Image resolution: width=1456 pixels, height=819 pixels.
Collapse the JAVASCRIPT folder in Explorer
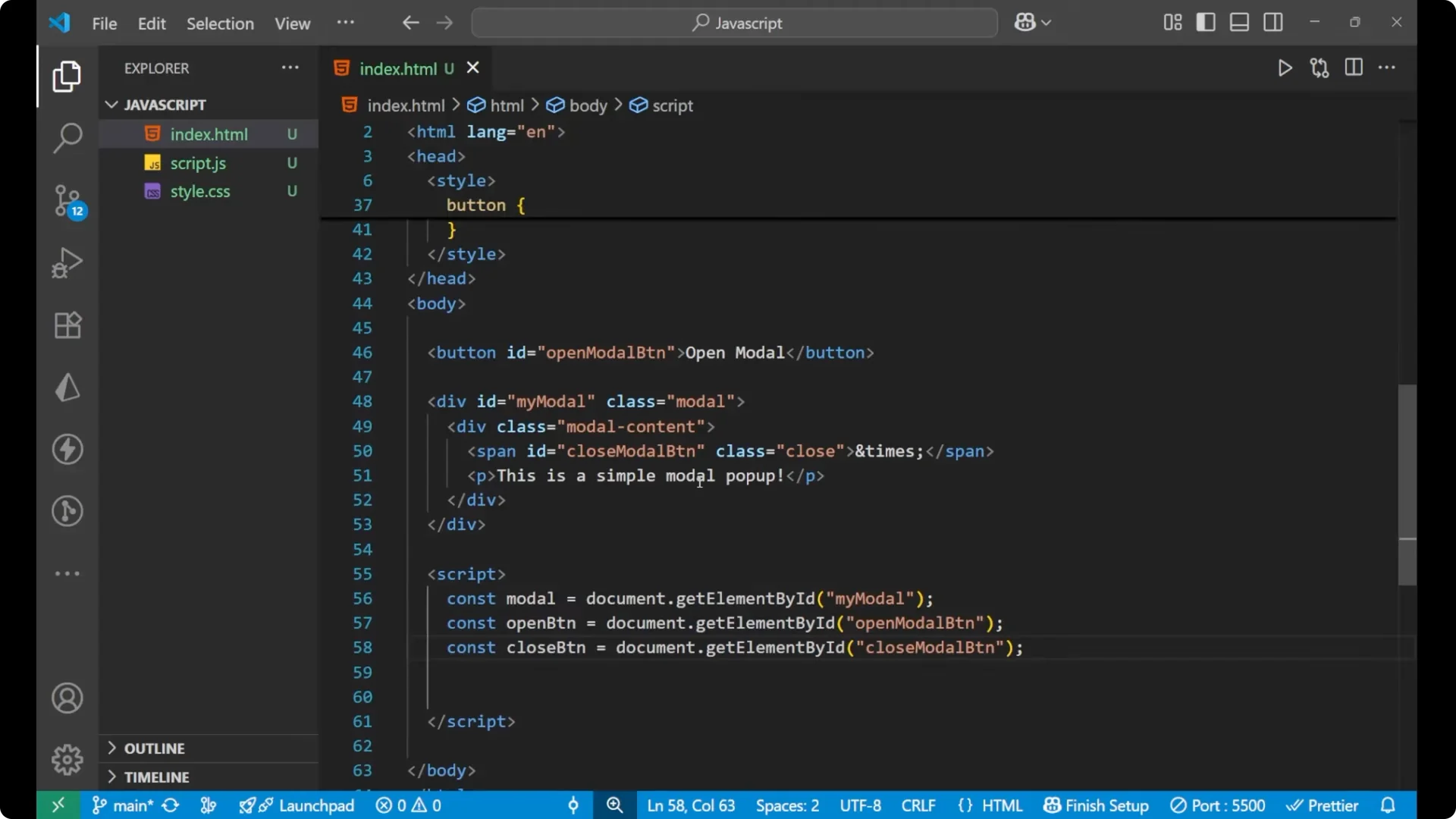111,105
